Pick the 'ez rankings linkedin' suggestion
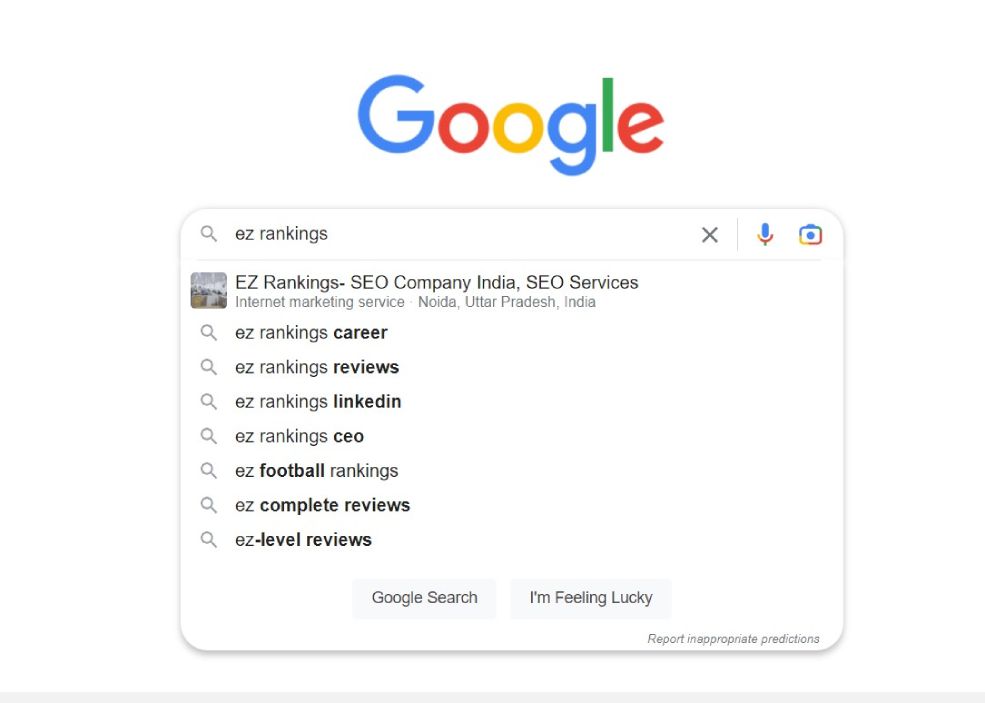 click(318, 402)
